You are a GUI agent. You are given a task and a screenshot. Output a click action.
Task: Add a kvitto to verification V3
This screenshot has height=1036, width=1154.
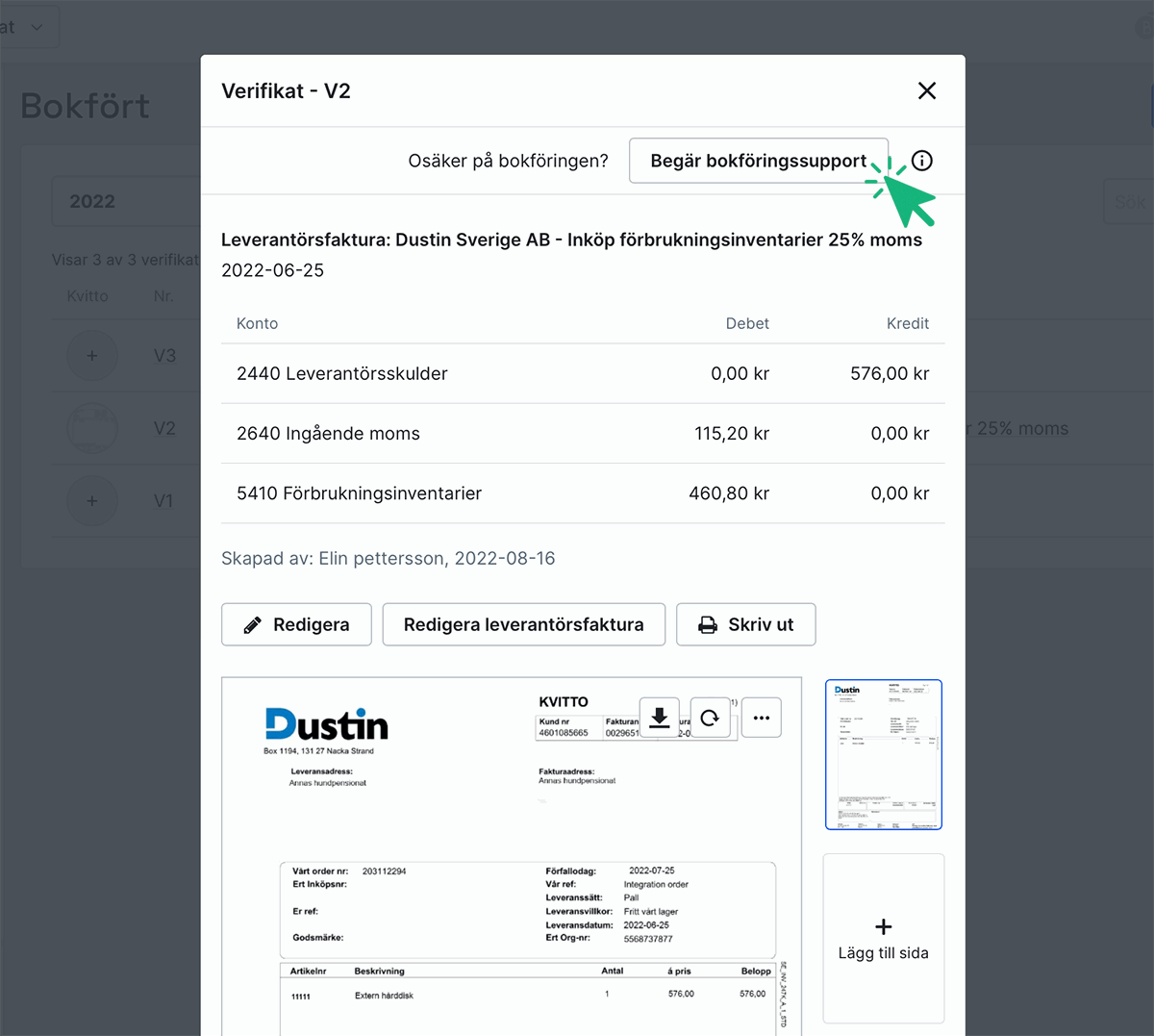[x=91, y=355]
